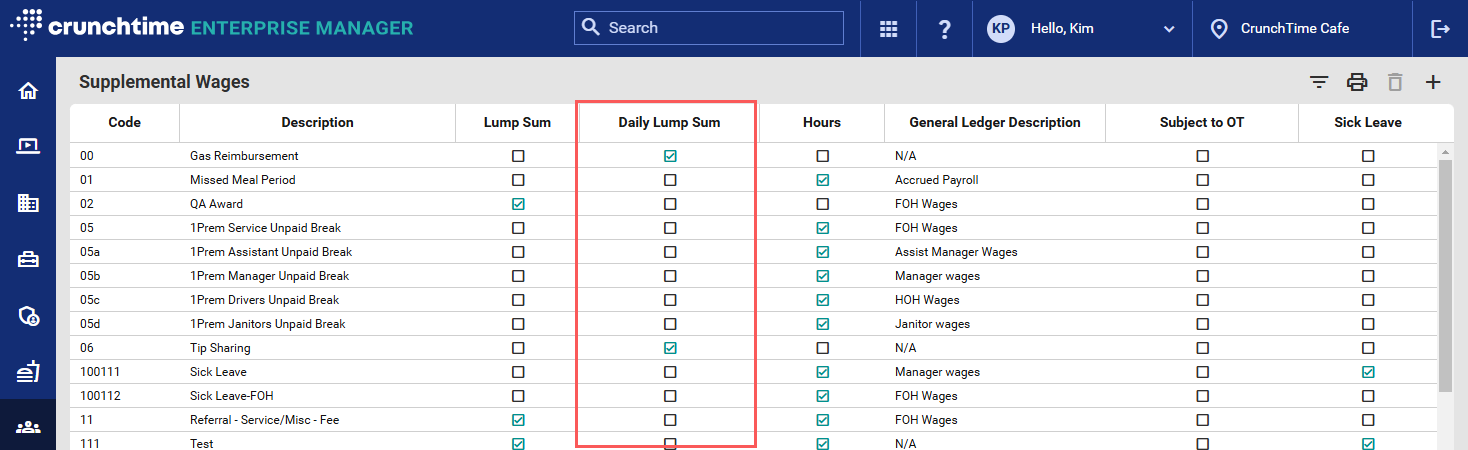Sort by the Lump Sum column header
Viewport: 1468px width, 450px height.
pyautogui.click(x=517, y=123)
